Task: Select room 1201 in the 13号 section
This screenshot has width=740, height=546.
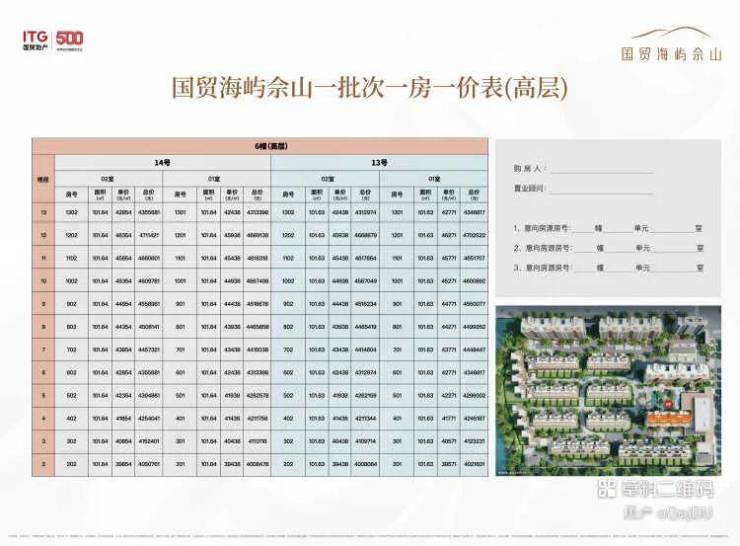Action: 397,235
